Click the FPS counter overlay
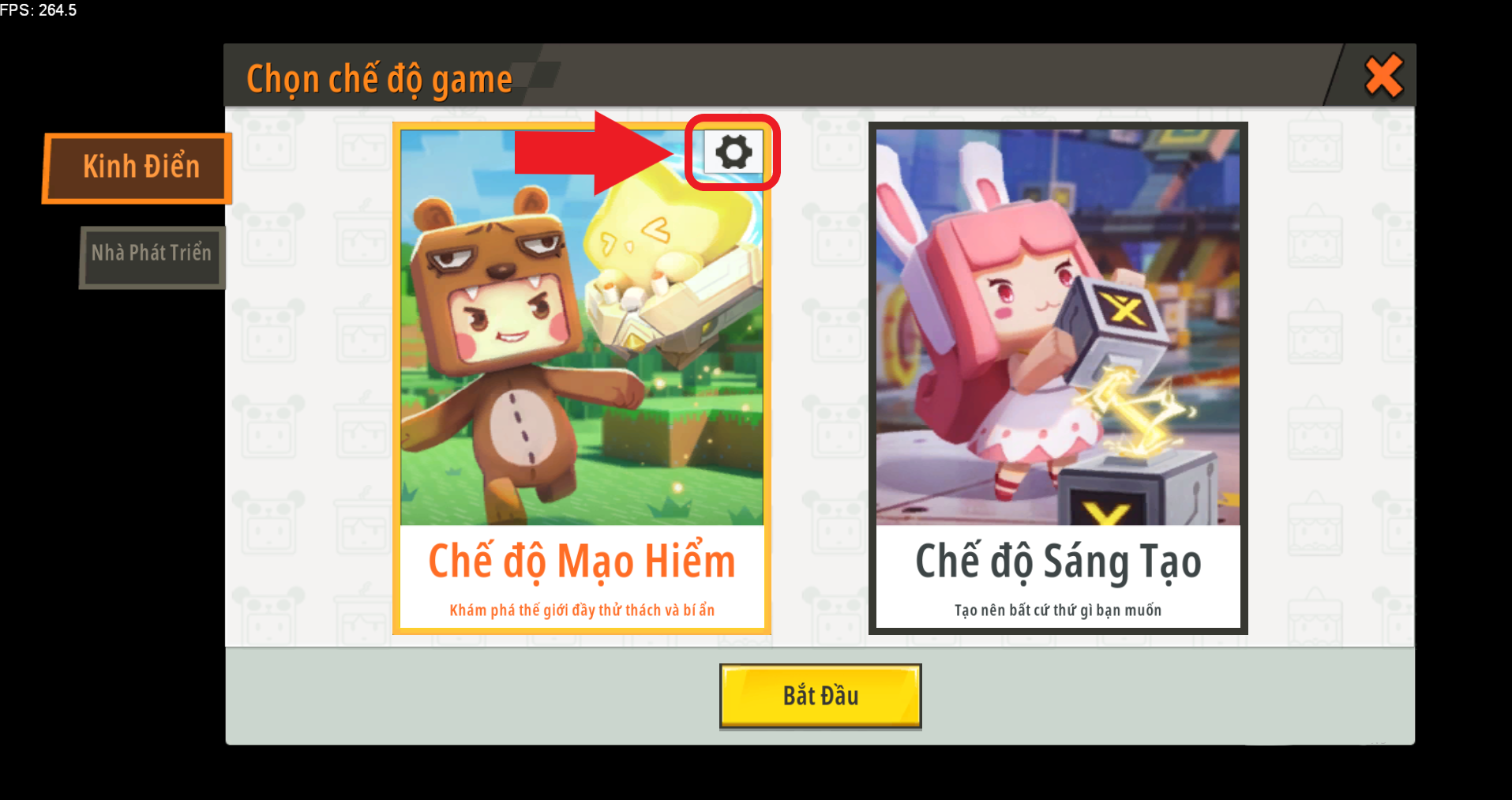 tap(39, 10)
